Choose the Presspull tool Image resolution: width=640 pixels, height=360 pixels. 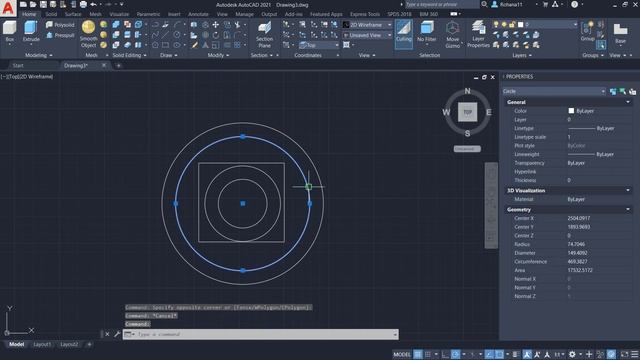tap(60, 35)
